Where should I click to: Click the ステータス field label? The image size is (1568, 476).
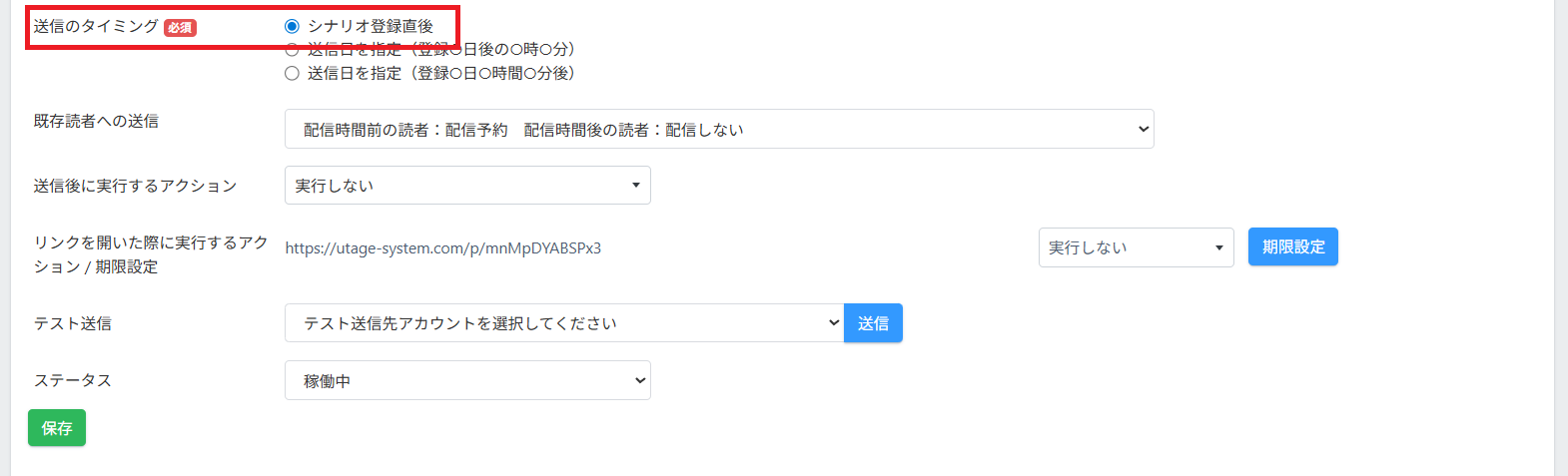coord(73,380)
